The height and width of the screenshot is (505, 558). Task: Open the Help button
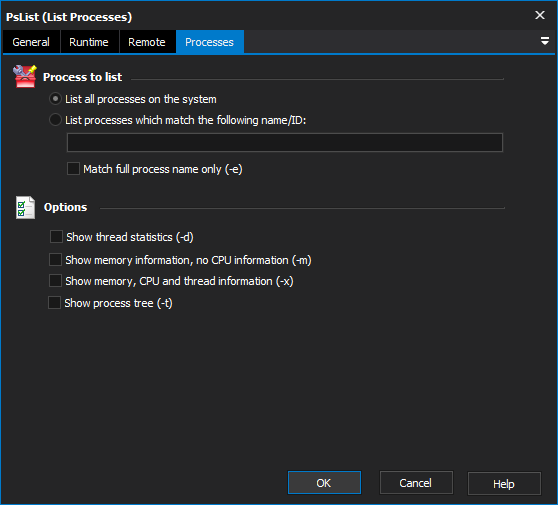point(504,483)
